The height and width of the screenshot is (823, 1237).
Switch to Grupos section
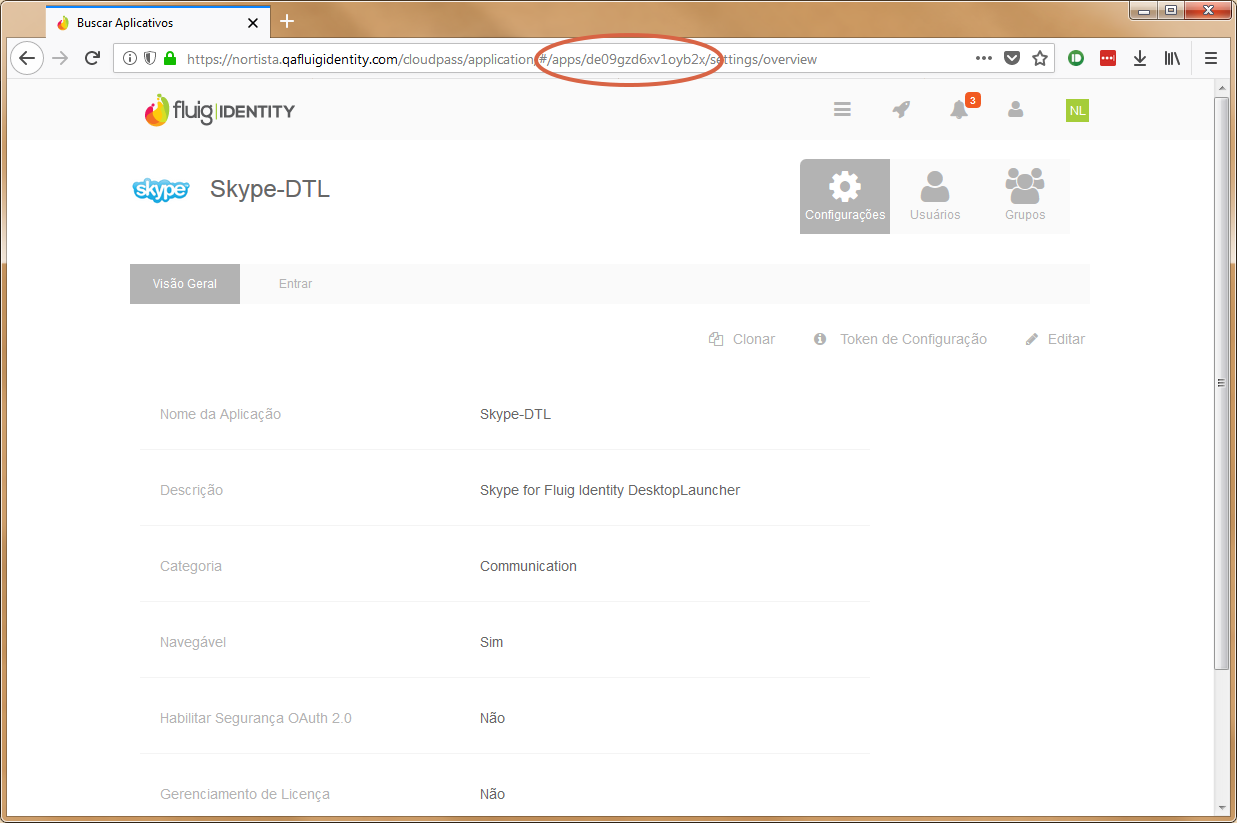point(1025,196)
